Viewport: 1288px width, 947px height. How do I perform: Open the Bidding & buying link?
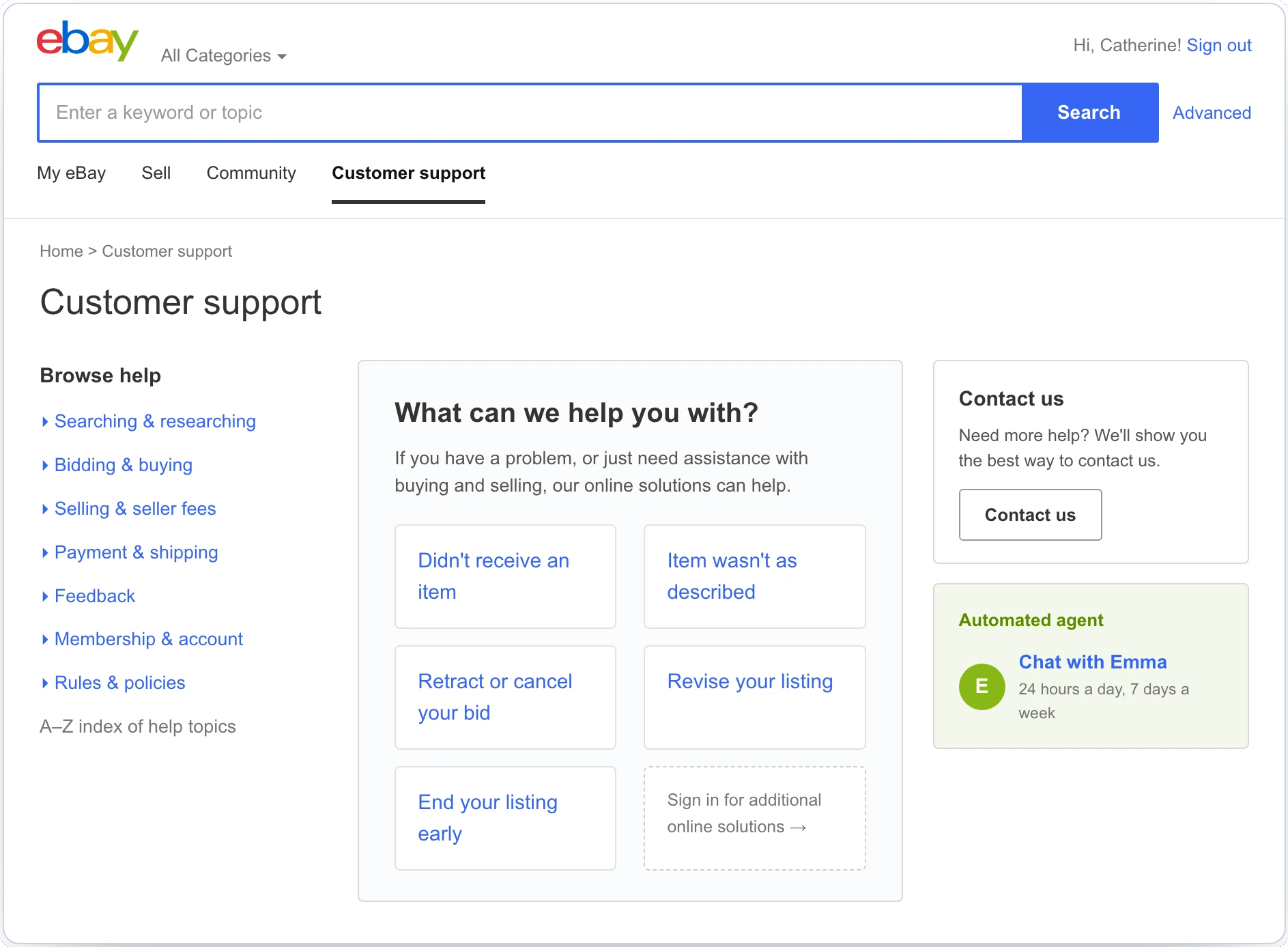coord(124,466)
